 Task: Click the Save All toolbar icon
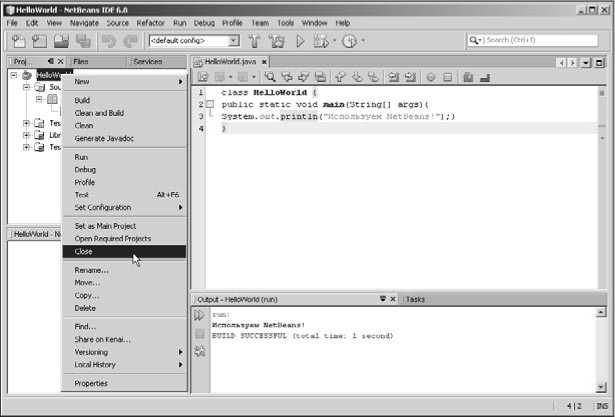(84, 41)
